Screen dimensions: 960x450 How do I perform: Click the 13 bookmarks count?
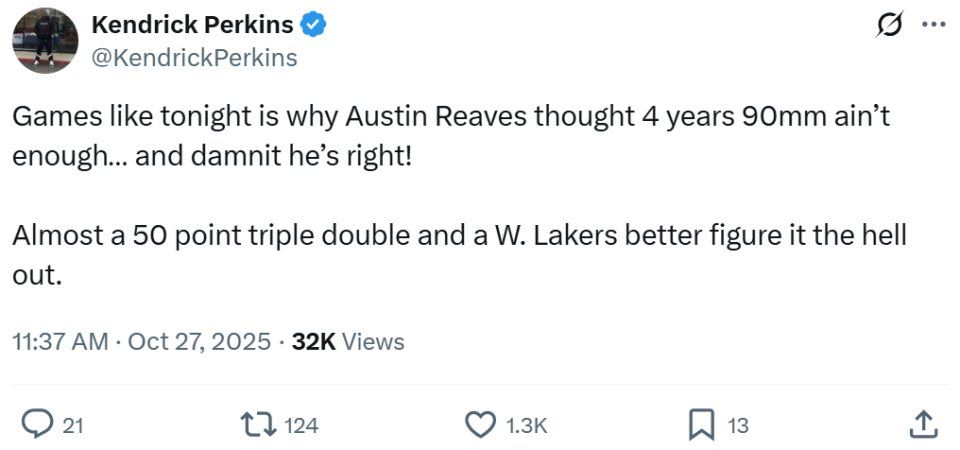pos(737,426)
